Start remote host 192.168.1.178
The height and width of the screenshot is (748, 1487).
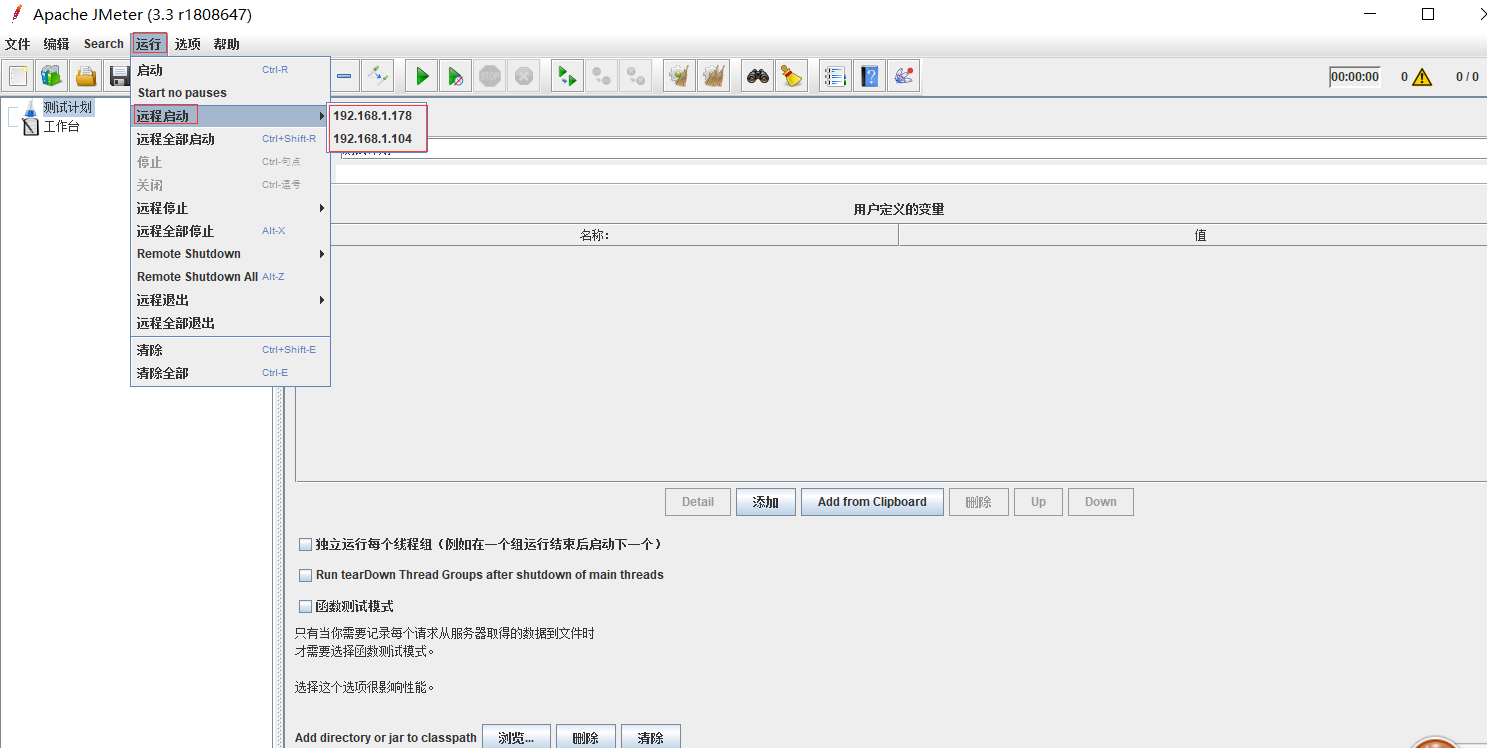click(x=377, y=116)
